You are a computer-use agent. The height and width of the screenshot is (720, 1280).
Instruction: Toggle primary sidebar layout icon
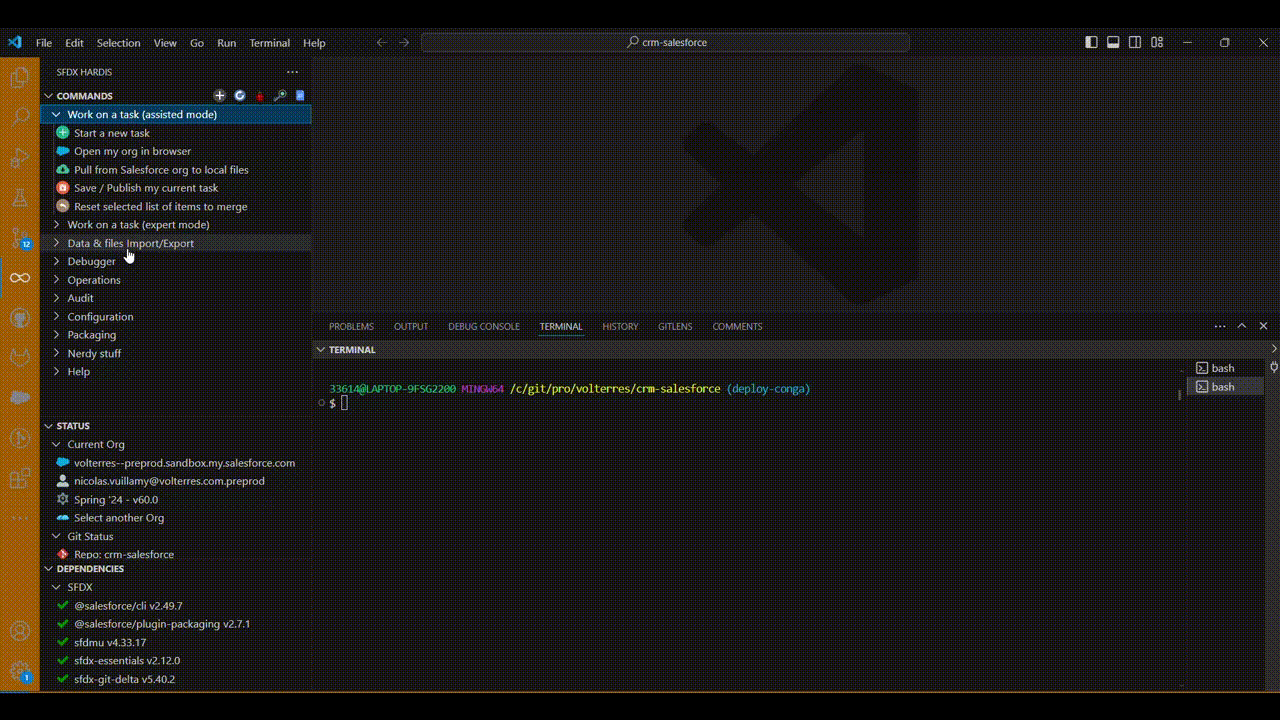[1091, 43]
